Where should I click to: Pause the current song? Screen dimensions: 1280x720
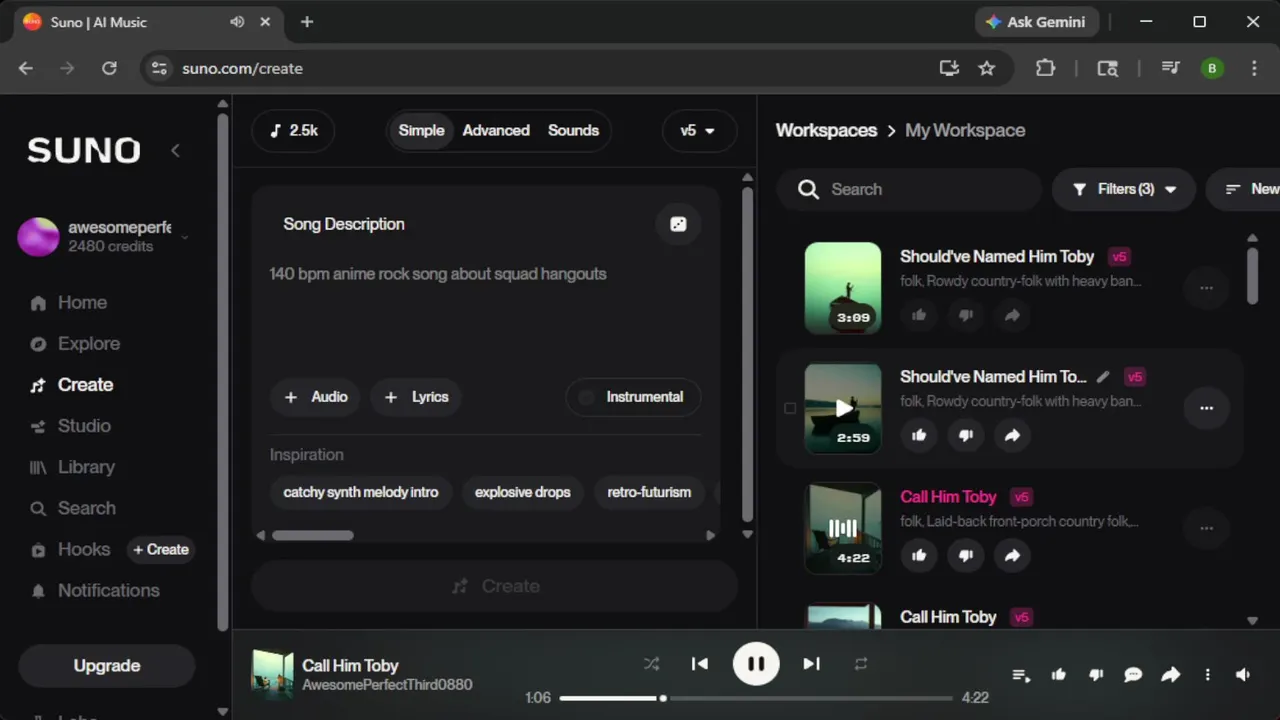[x=756, y=663]
